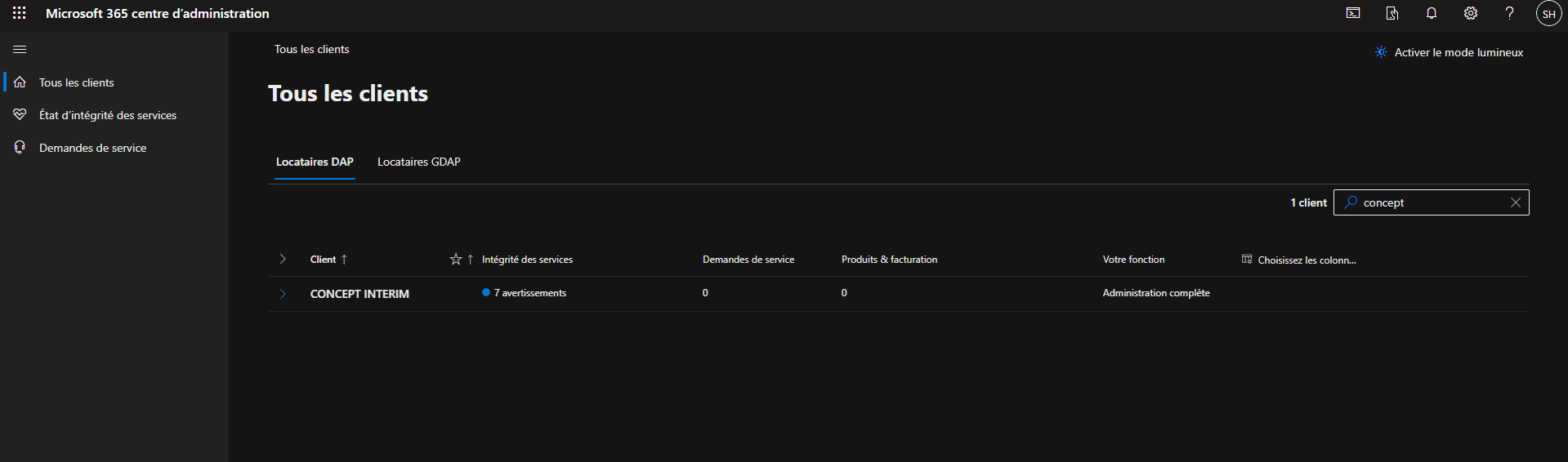Click the blue status dot for 7 avertissements
The image size is (1568, 462).
pos(486,292)
